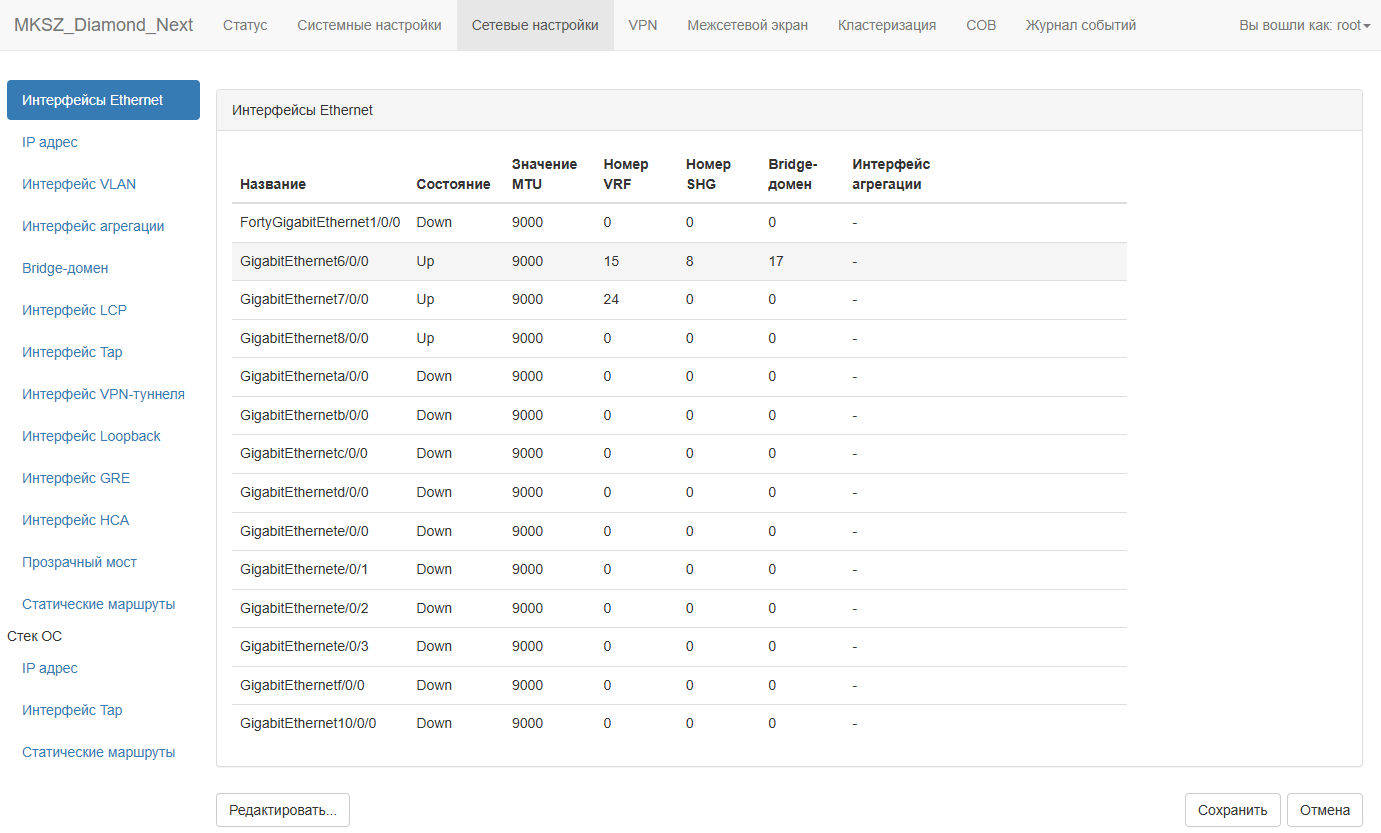
Task: Click MTU 9000 of GigabitEthernet10/0/0
Action: (x=527, y=723)
